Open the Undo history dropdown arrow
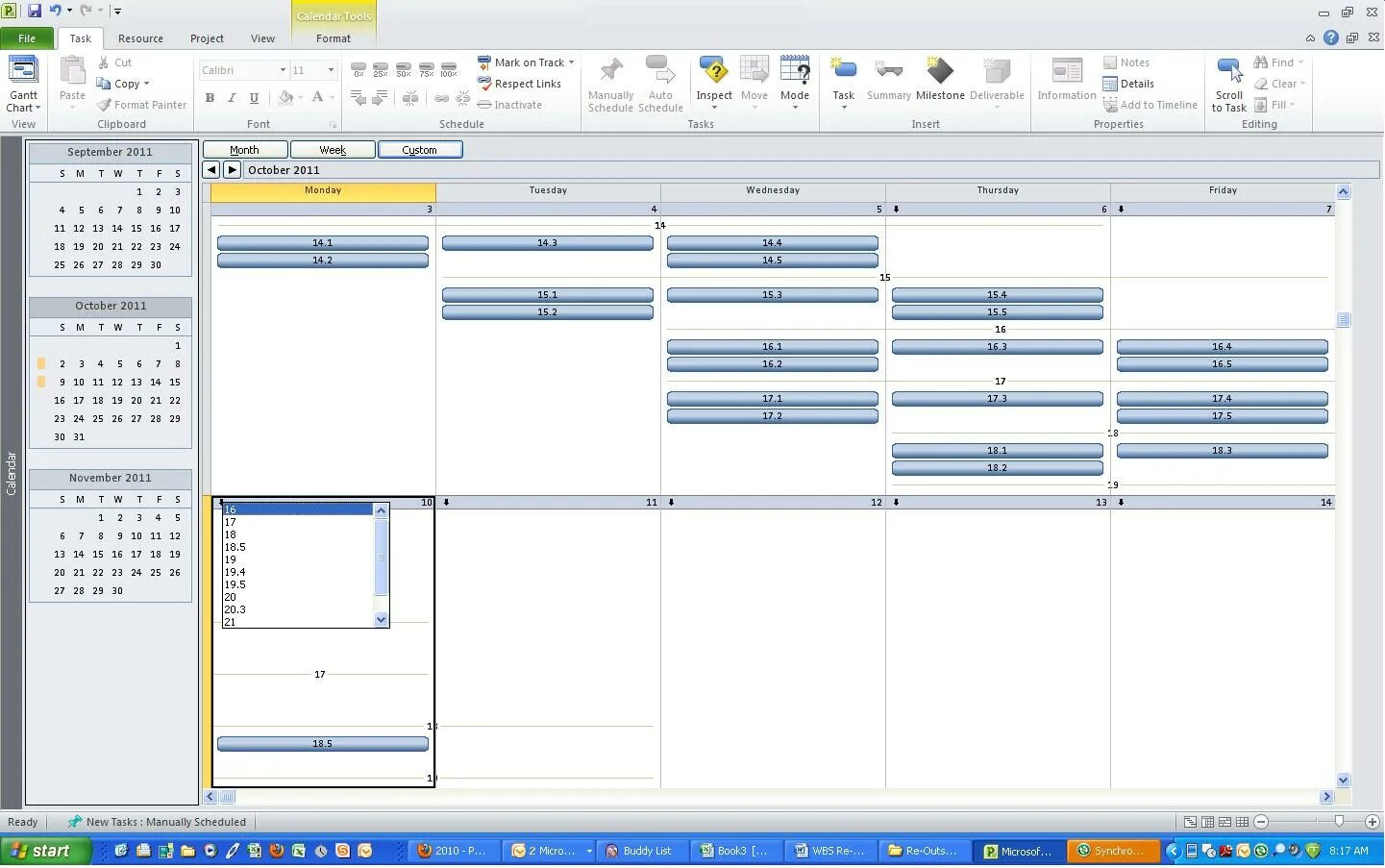This screenshot has height=868, width=1385. pos(69,11)
